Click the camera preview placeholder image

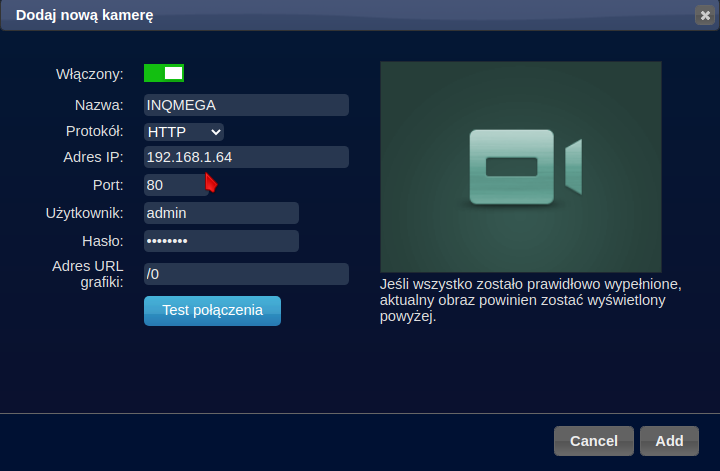(521, 167)
